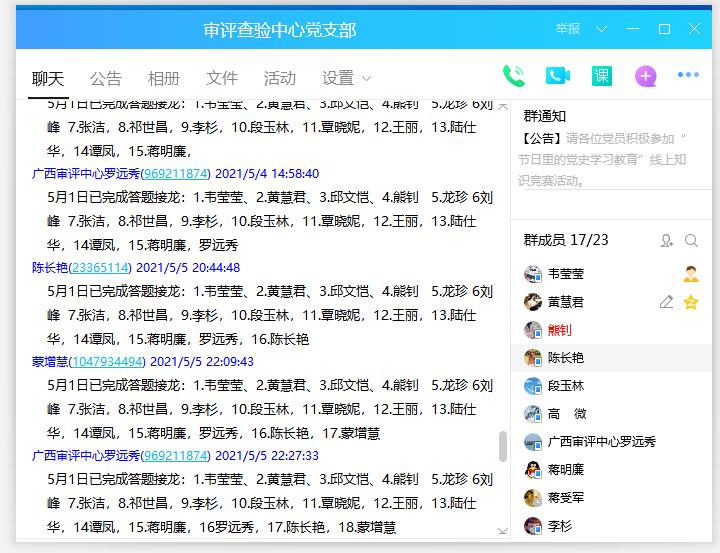Select member name 李杉
The image size is (720, 553).
click(560, 526)
